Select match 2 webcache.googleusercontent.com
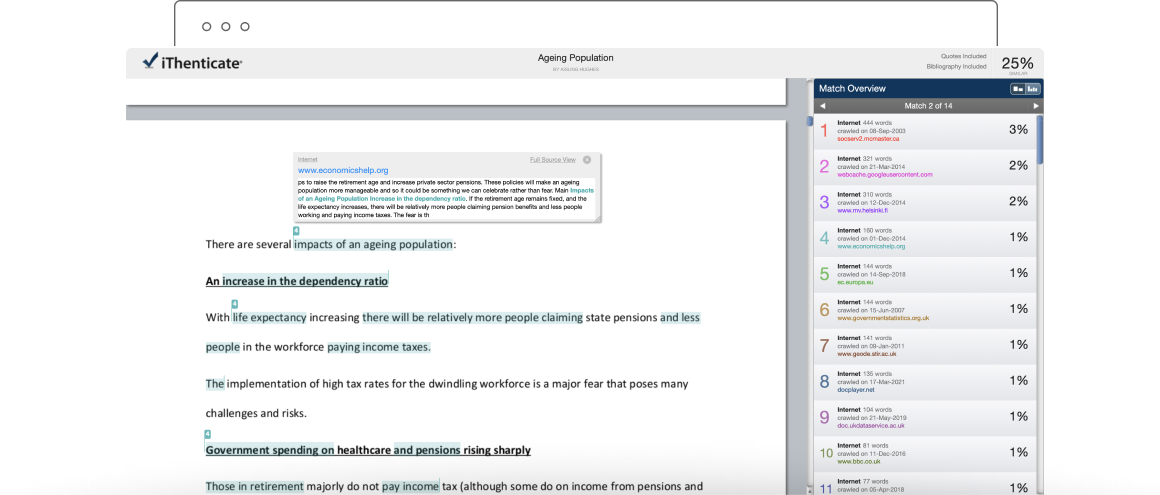Viewport: 1160px width, 495px height. click(x=925, y=167)
